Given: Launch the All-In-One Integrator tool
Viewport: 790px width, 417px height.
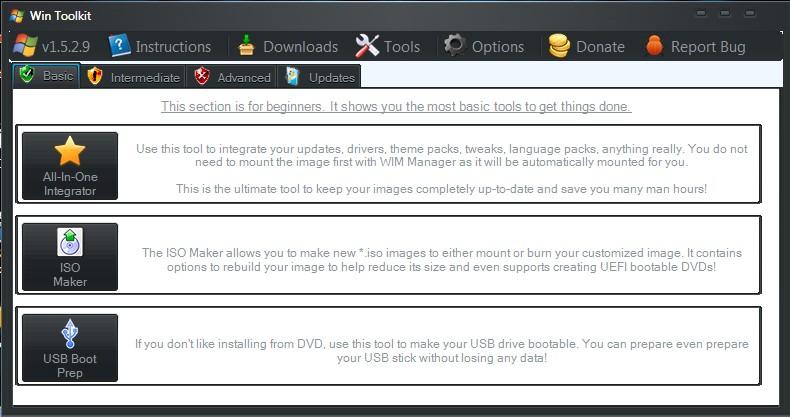Looking at the screenshot, I should point(70,166).
